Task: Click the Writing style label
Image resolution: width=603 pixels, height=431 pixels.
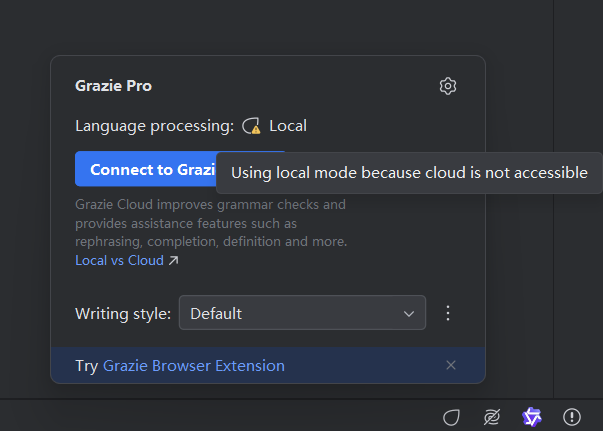Action: pos(123,314)
